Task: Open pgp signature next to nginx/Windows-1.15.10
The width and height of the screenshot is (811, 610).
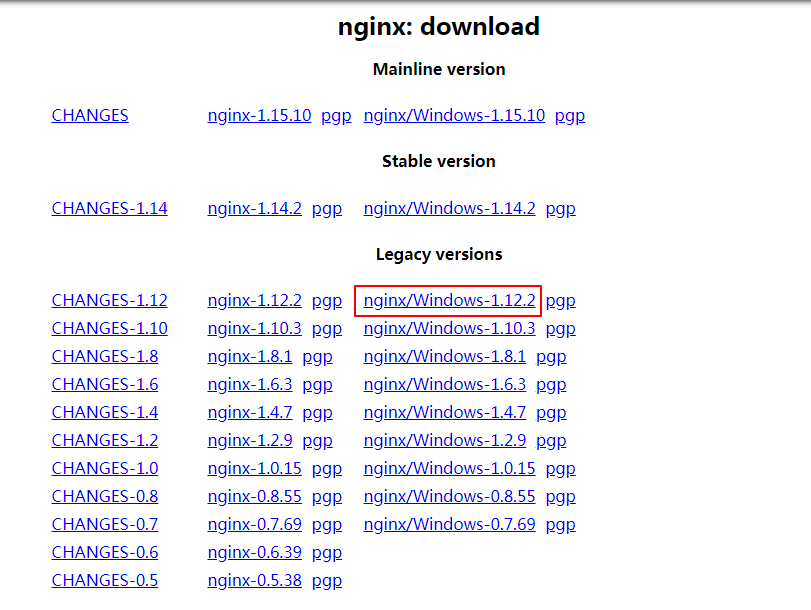Action: click(x=570, y=116)
